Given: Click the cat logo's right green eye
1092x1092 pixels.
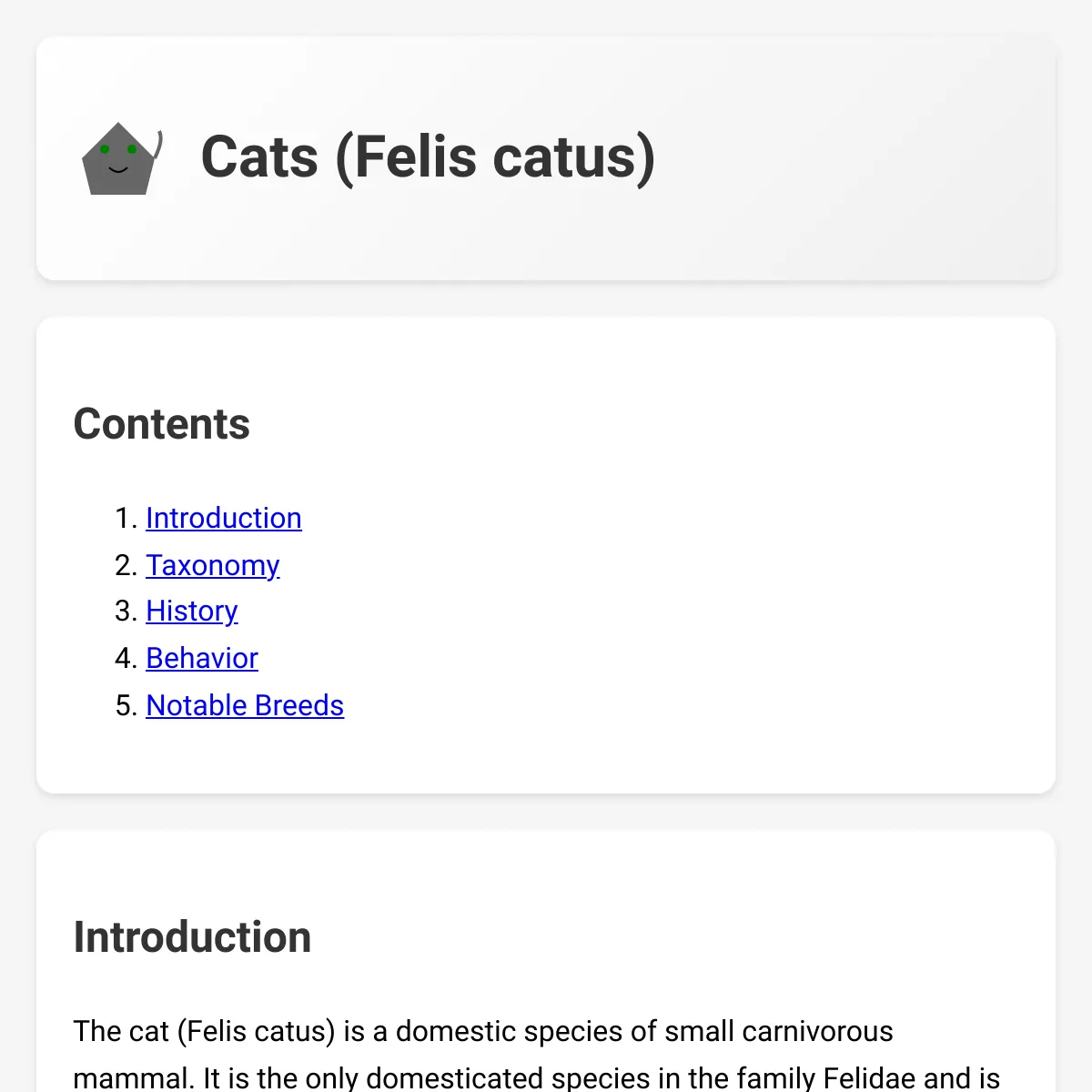Looking at the screenshot, I should point(132,149).
